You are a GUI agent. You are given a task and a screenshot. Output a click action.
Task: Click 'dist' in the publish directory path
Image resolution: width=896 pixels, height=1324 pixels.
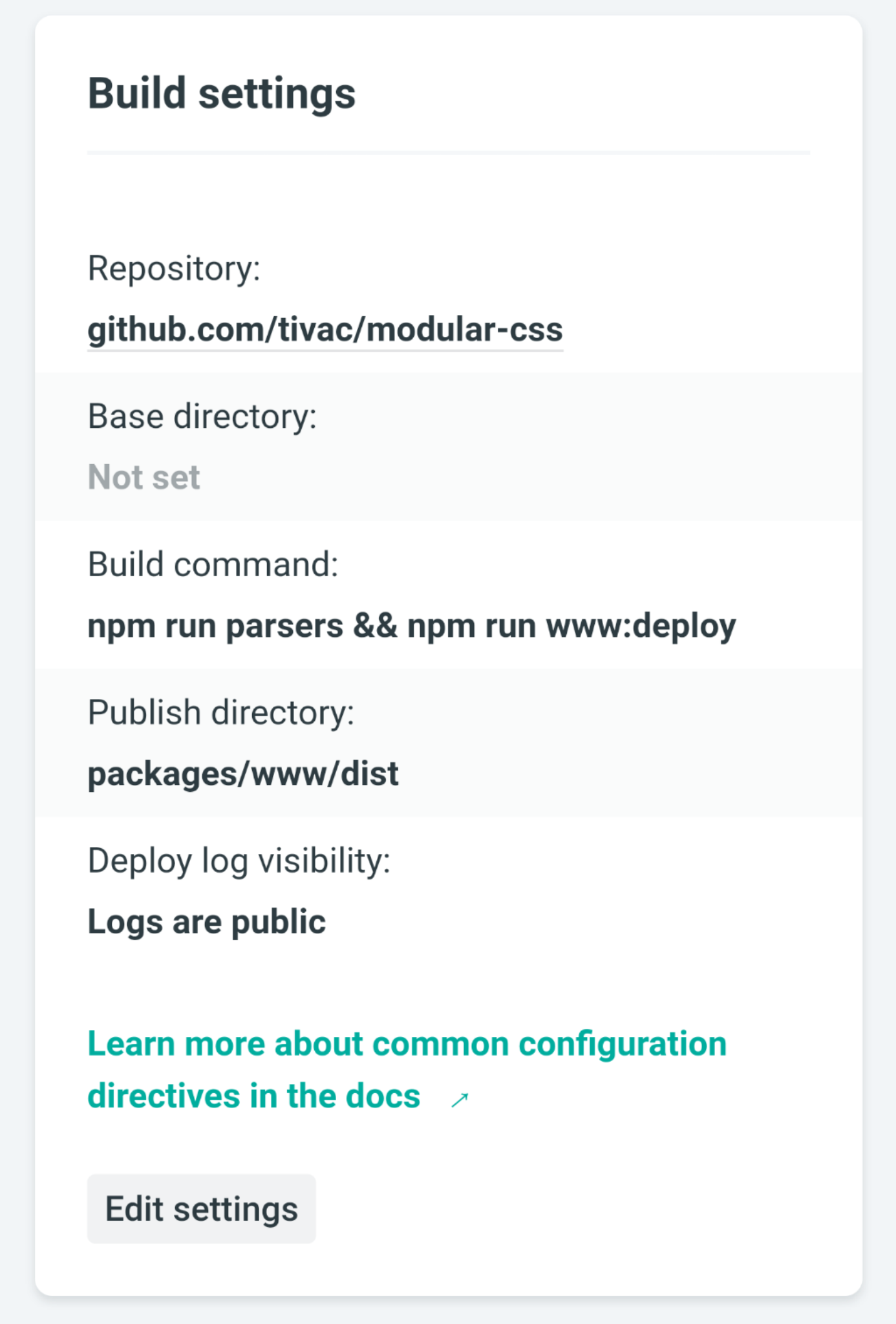[370, 774]
